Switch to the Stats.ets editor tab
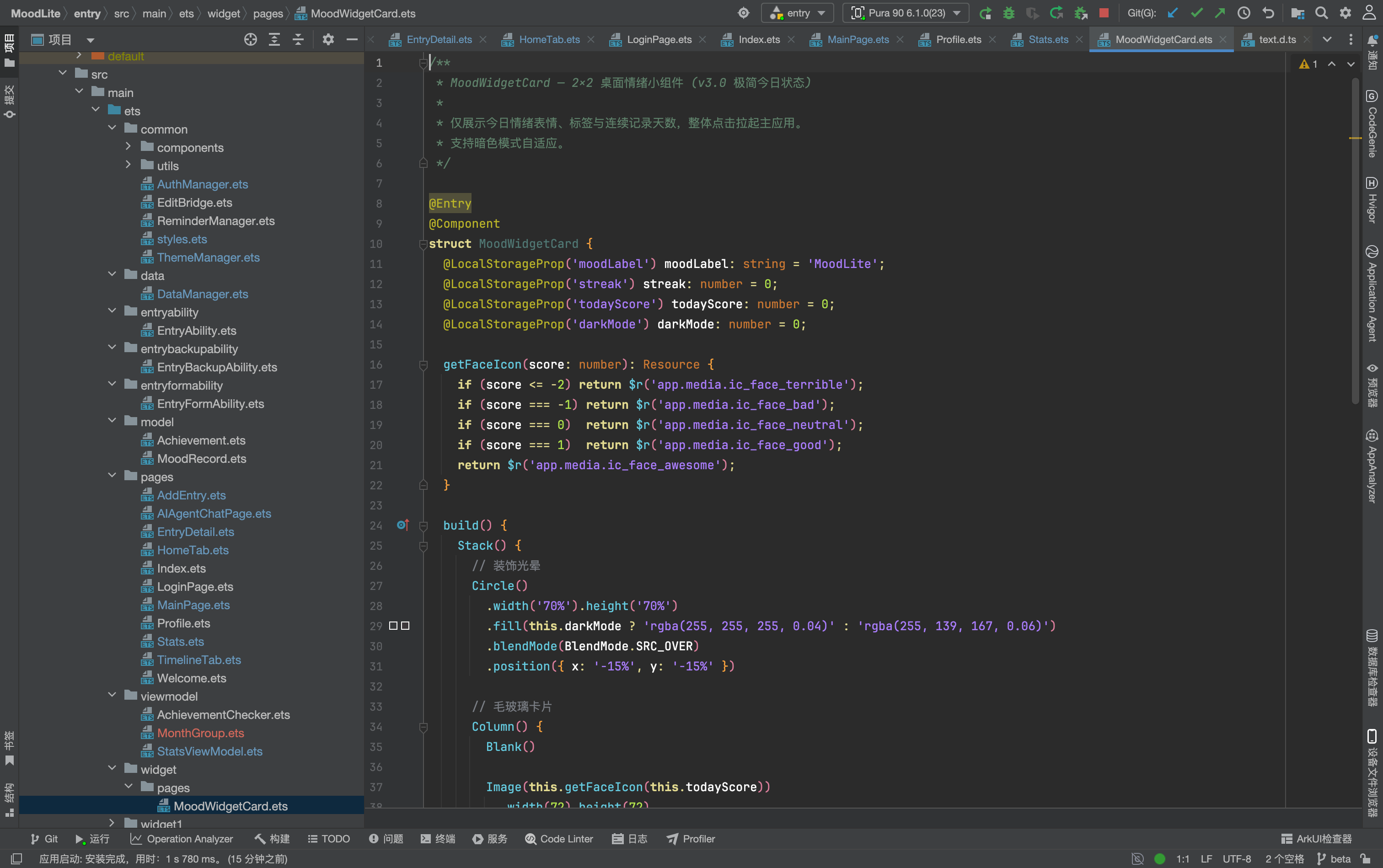This screenshot has width=1383, height=868. click(1048, 40)
